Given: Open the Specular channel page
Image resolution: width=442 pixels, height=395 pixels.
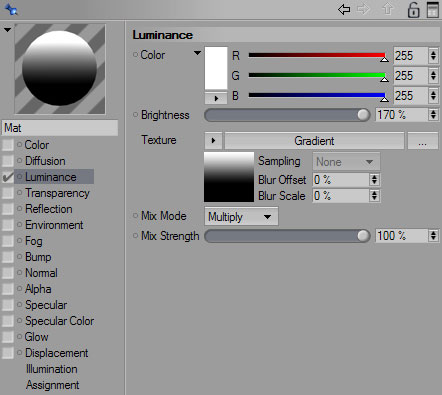Looking at the screenshot, I should [46, 305].
